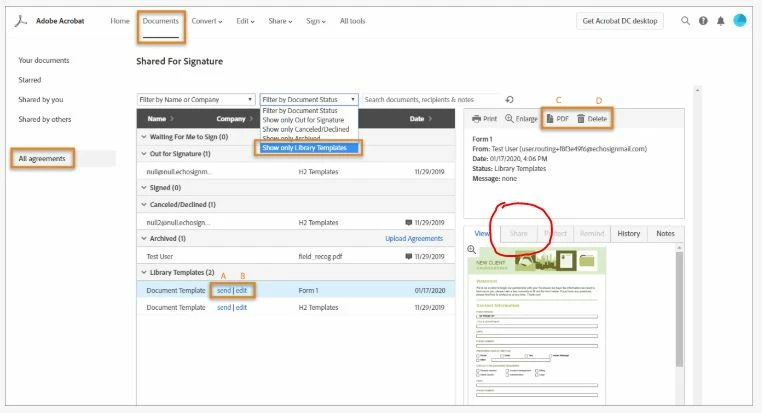This screenshot has height=413, width=762.
Task: Open the user profile avatar
Action: [x=740, y=20]
